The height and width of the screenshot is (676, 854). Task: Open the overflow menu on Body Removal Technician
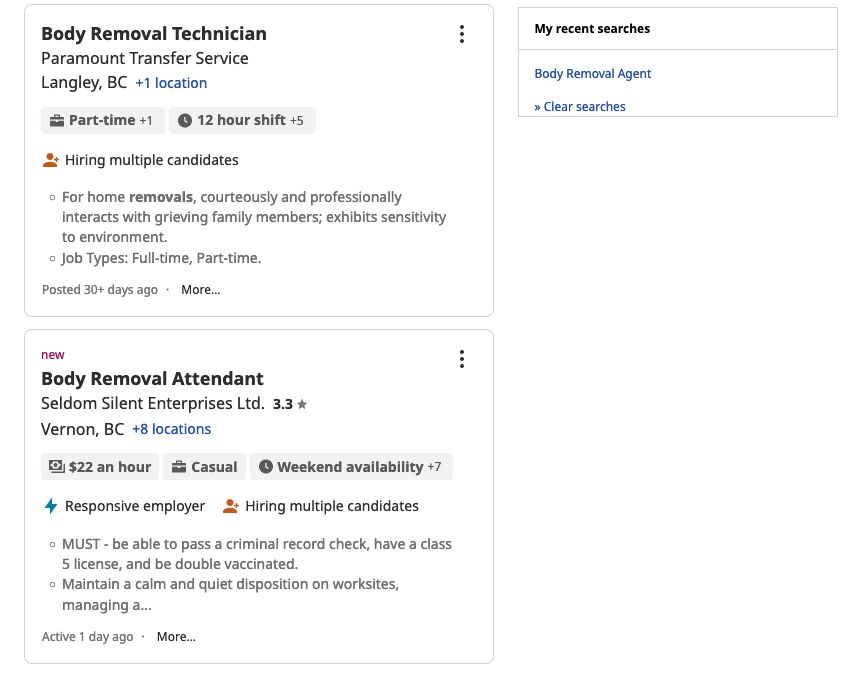point(462,33)
